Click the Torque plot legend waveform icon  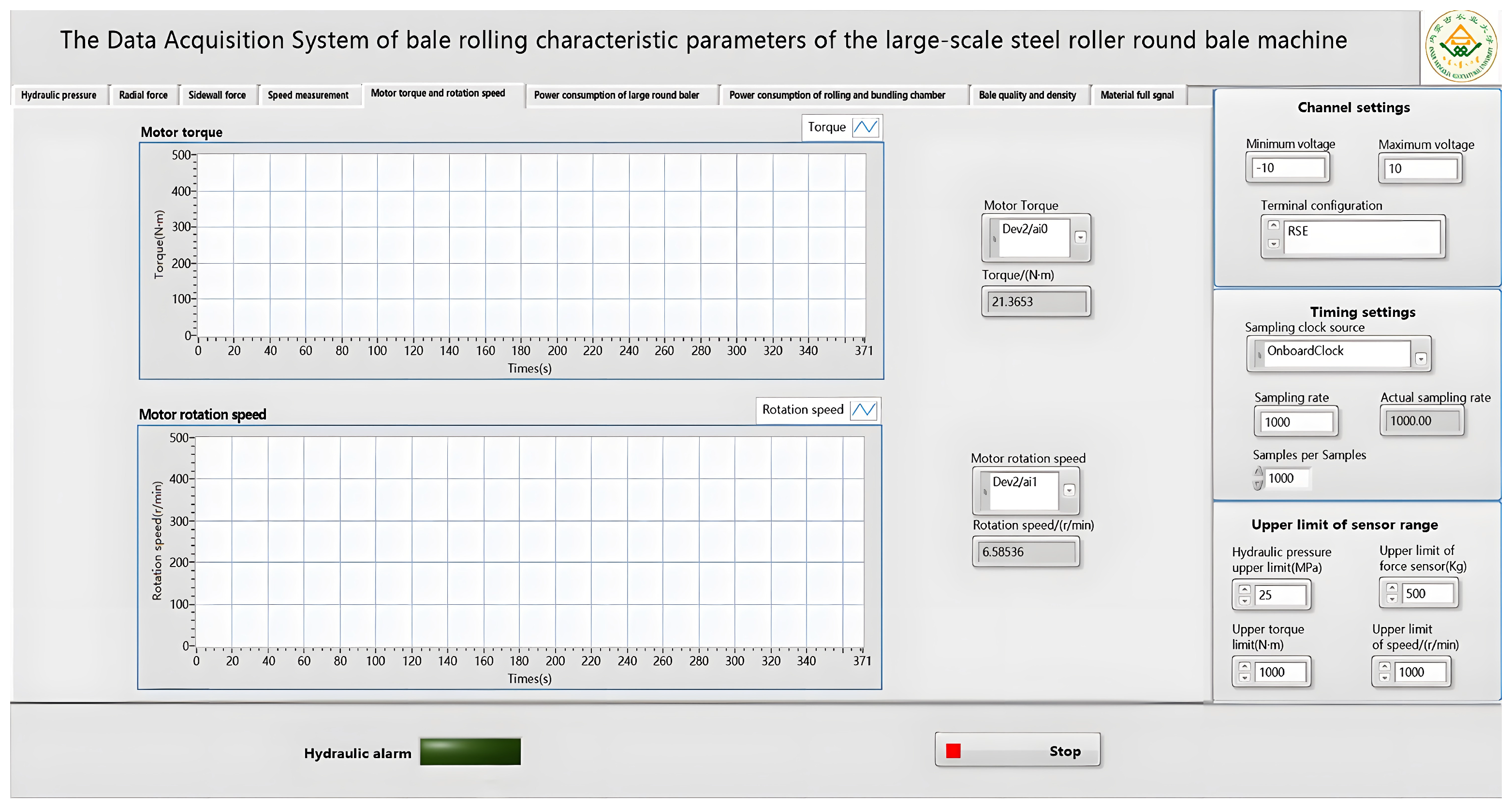coord(865,127)
